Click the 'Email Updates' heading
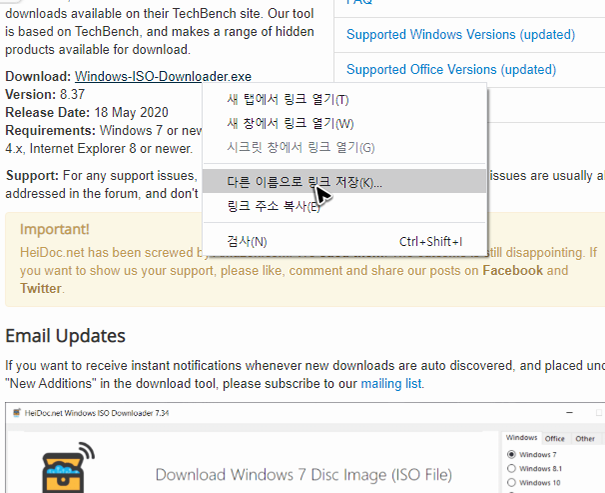The width and height of the screenshot is (605, 493). click(x=65, y=336)
